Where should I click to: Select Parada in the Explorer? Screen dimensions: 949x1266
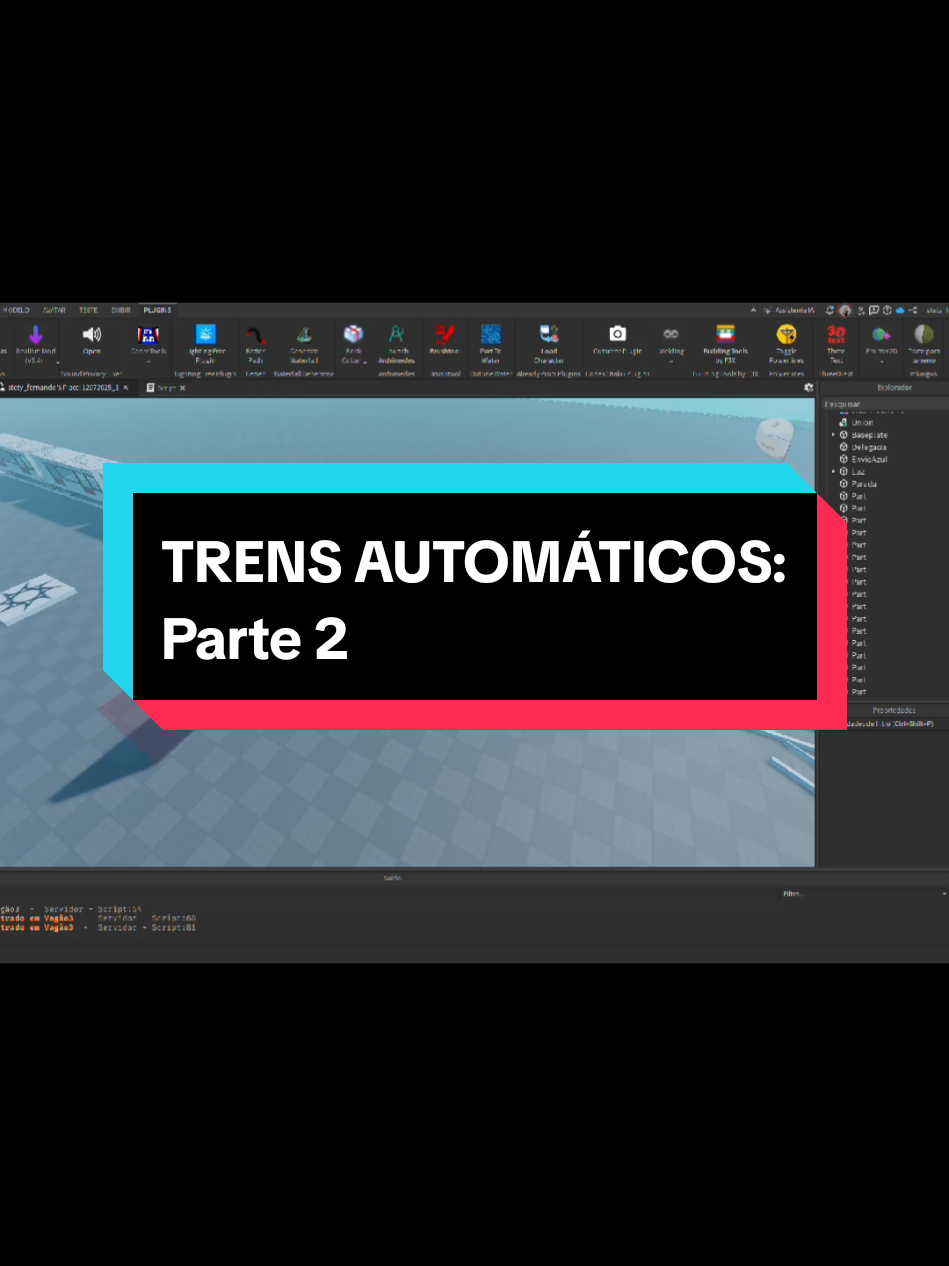[x=864, y=484]
